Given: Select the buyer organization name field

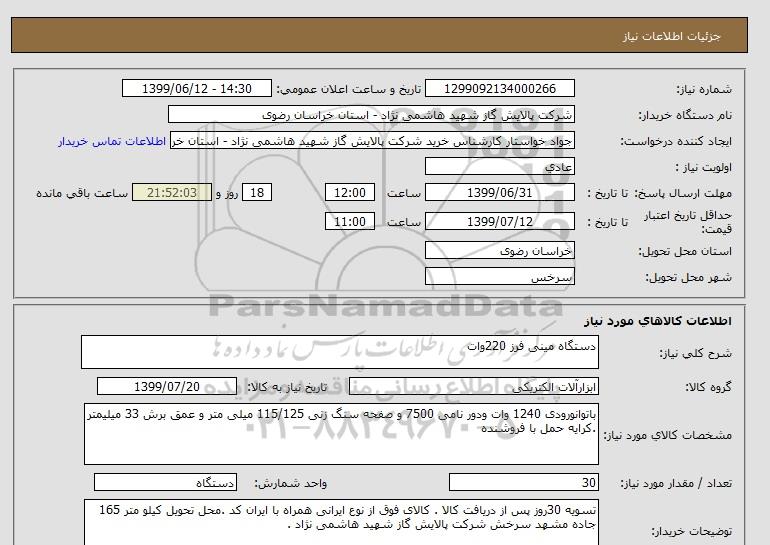Looking at the screenshot, I should [371, 114].
